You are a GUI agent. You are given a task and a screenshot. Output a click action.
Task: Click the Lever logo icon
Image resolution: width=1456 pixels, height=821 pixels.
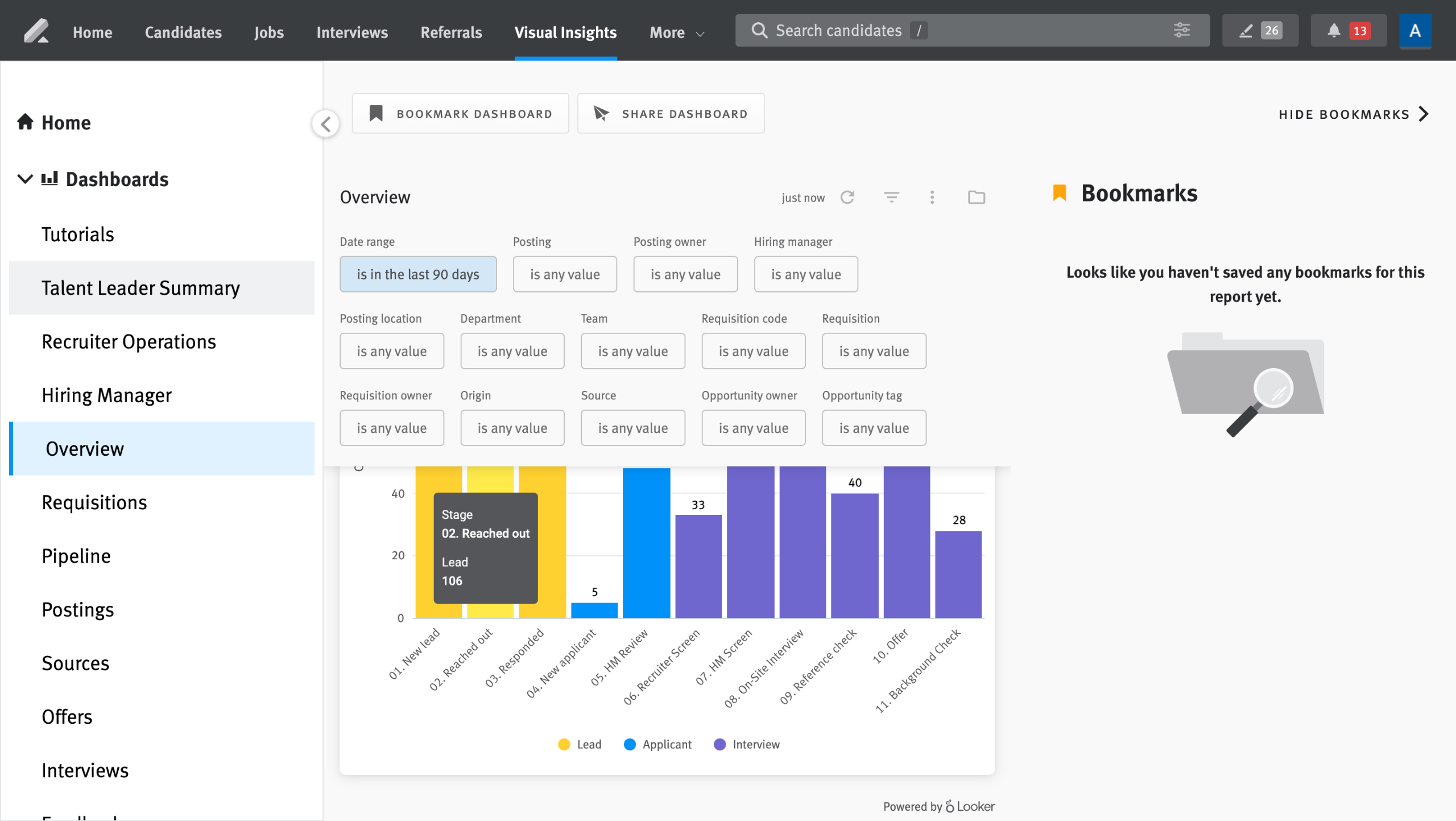click(x=35, y=31)
